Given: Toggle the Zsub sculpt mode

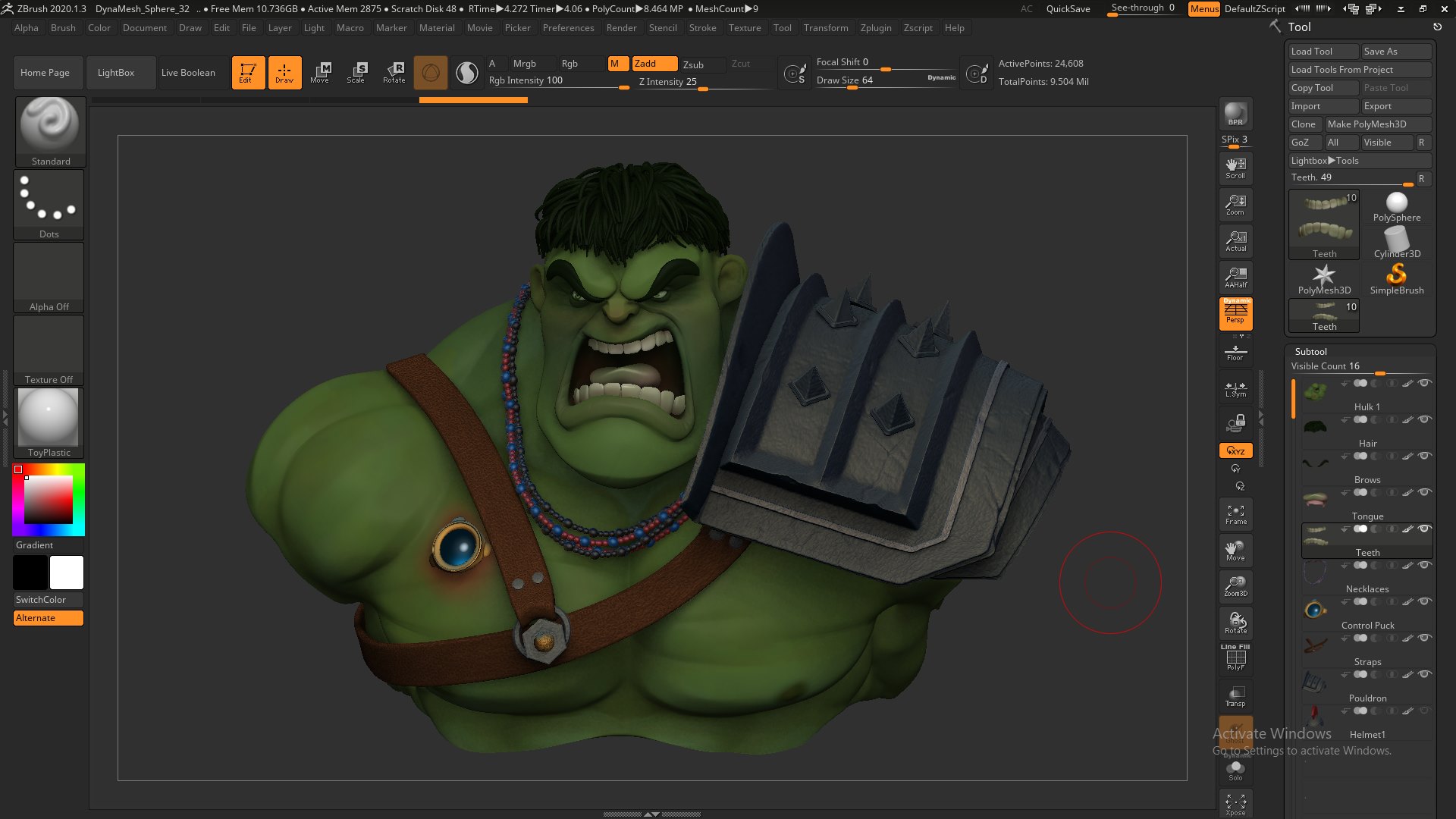Looking at the screenshot, I should (x=693, y=64).
